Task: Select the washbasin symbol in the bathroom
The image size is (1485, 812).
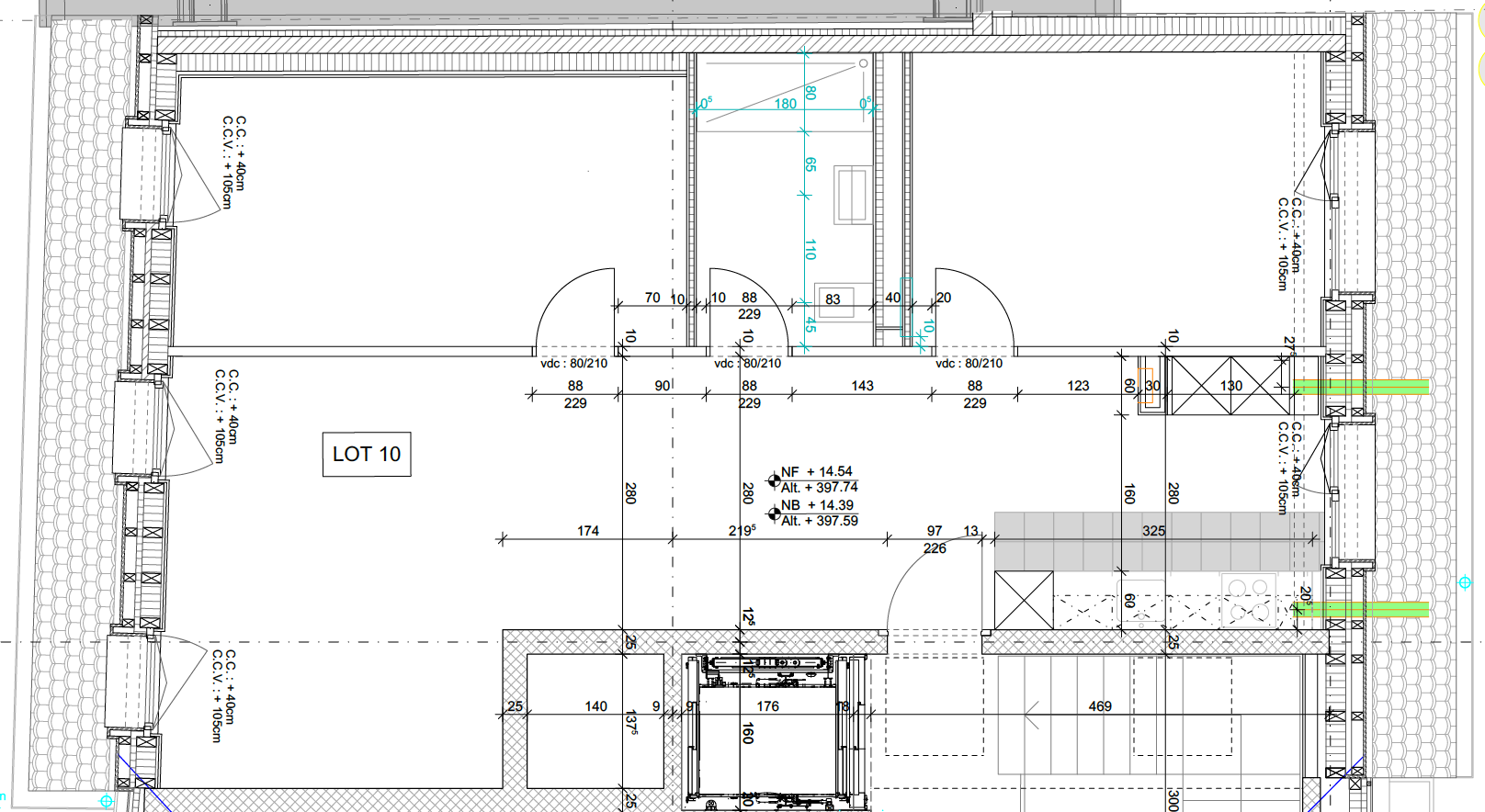Action: [852, 194]
